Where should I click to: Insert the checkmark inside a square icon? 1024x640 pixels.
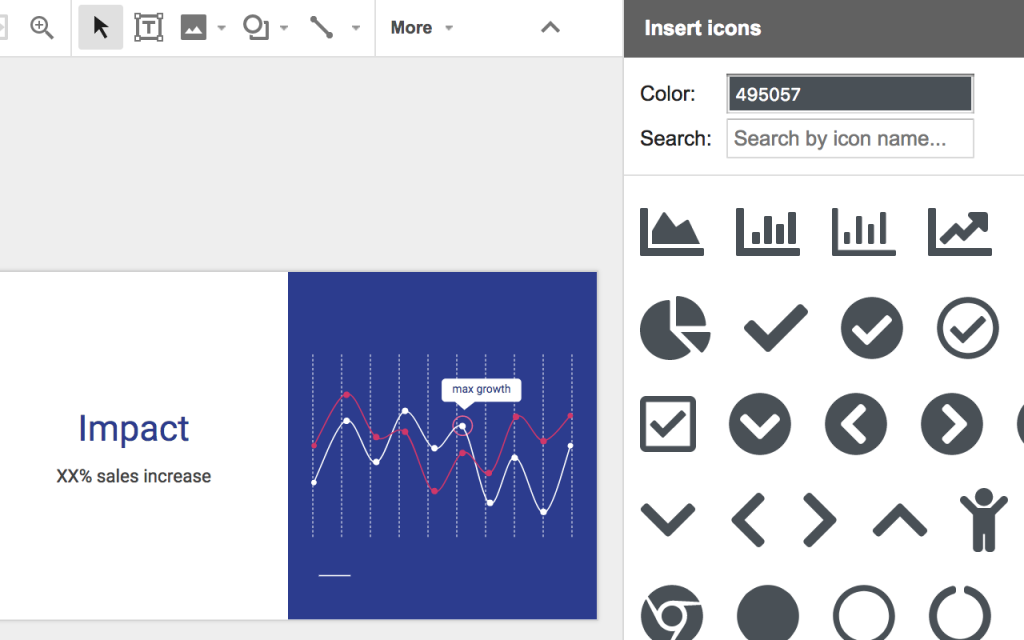point(667,424)
